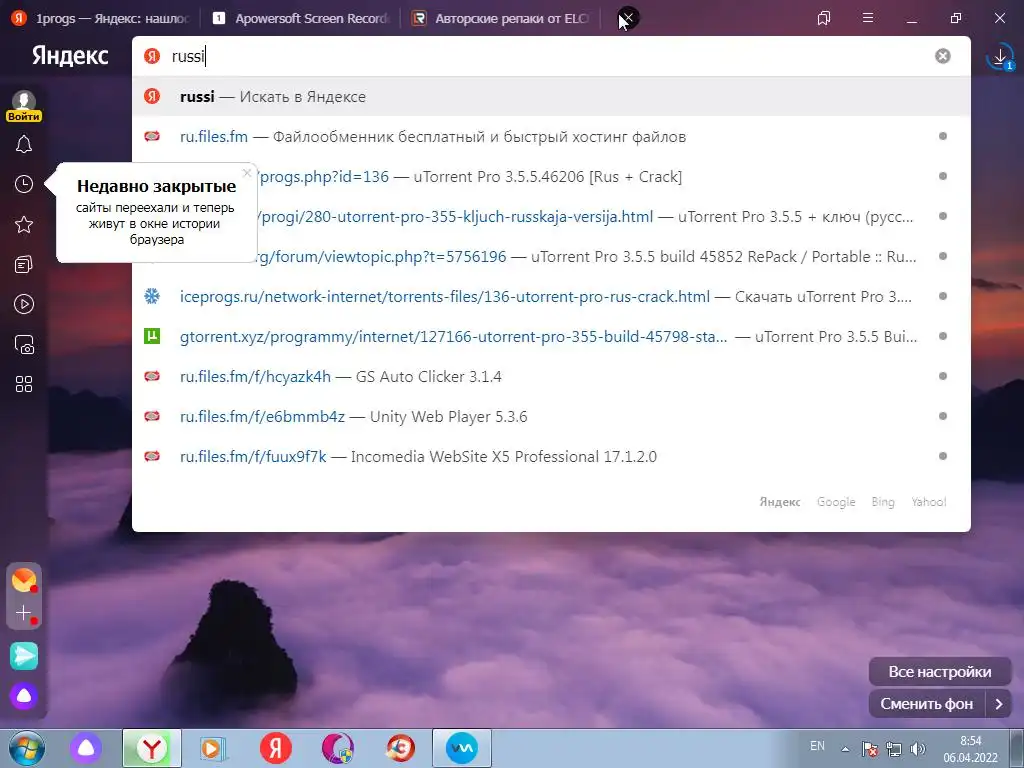The image size is (1024, 768).
Task: Open ru.files.fm suggestion
Action: tap(551, 136)
